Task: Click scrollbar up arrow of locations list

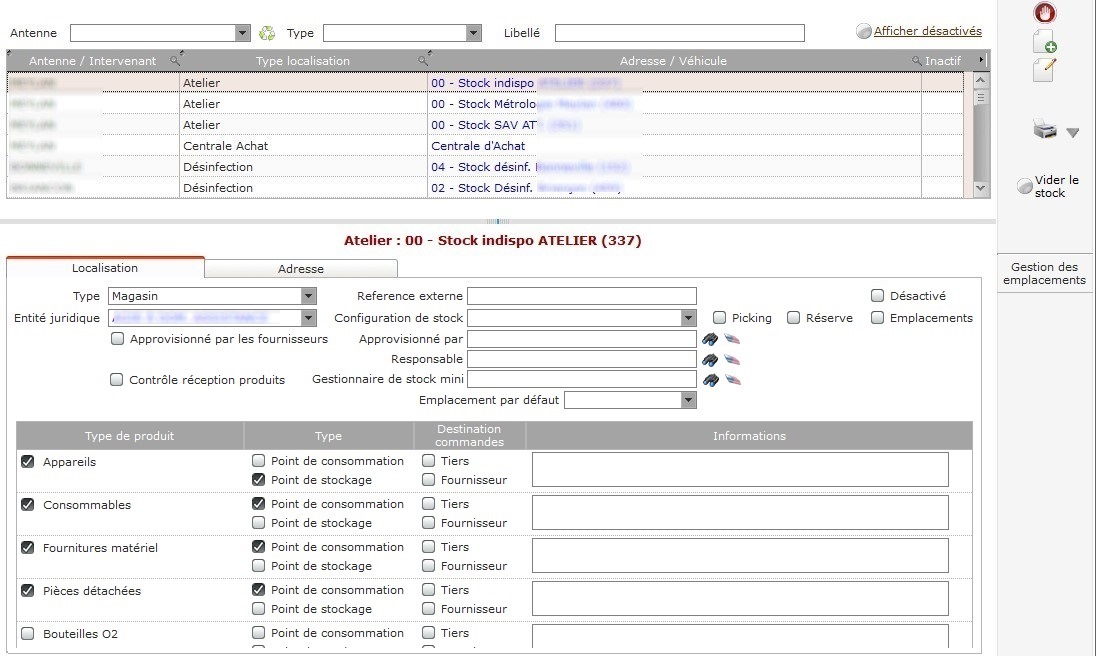Action: [x=981, y=80]
